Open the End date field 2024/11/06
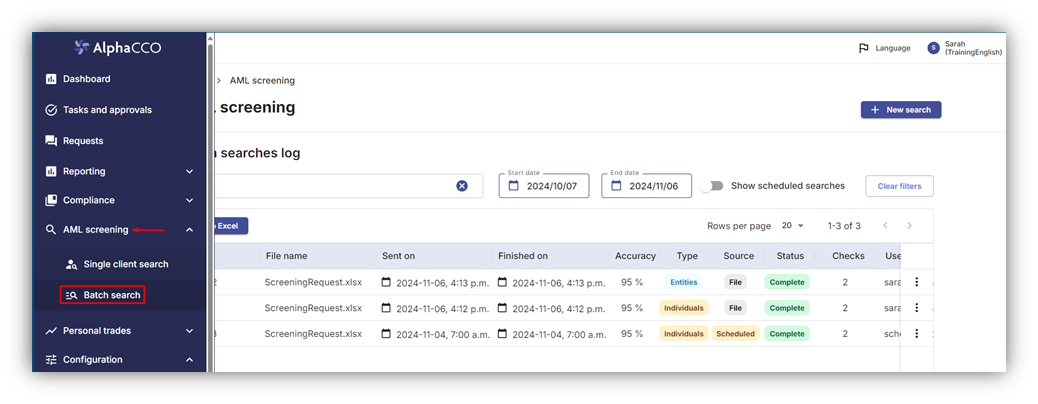Viewport: 1038px width, 404px height. (x=646, y=186)
